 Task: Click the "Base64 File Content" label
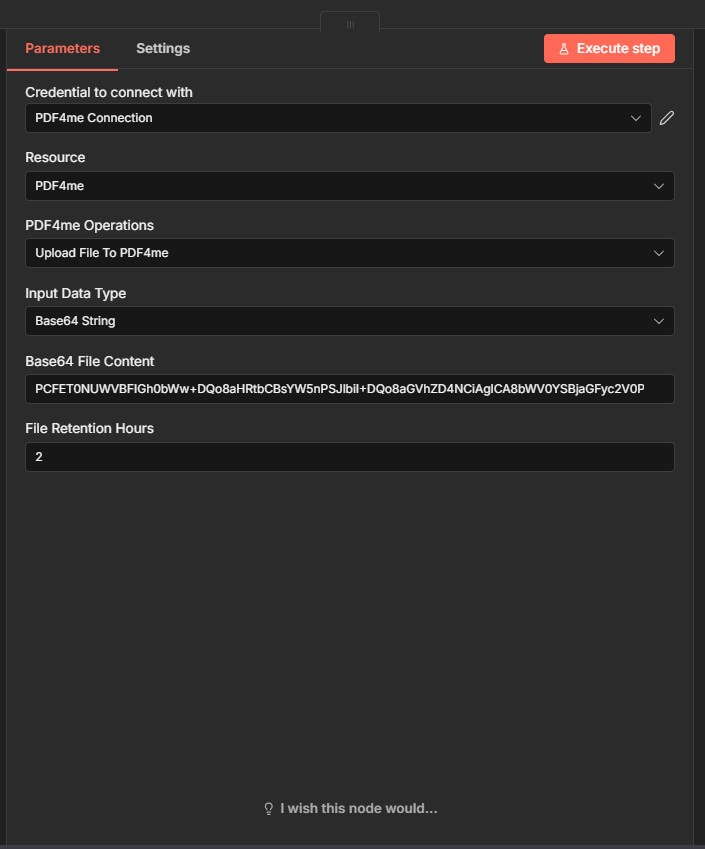click(x=90, y=361)
